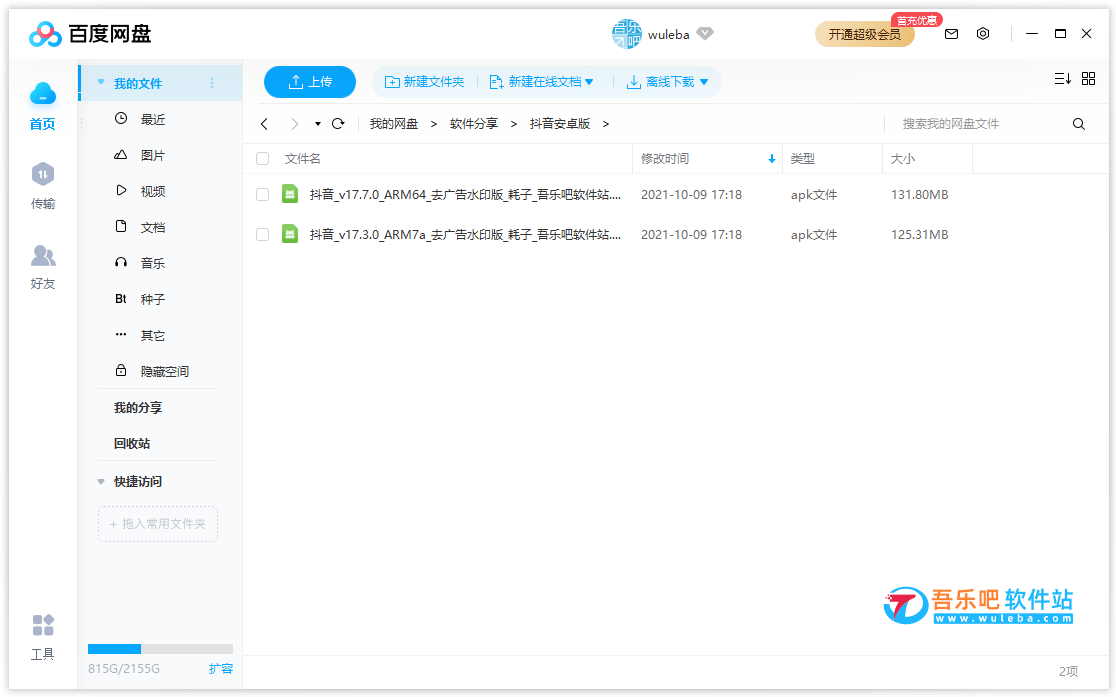Click the wuleba username
The height and width of the screenshot is (697, 1116).
(668, 34)
